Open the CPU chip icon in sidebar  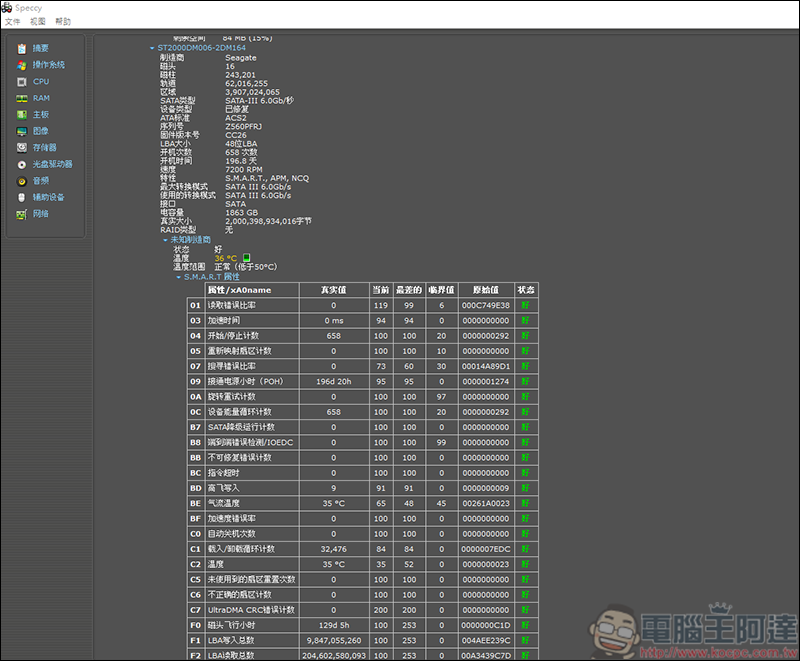coord(22,82)
